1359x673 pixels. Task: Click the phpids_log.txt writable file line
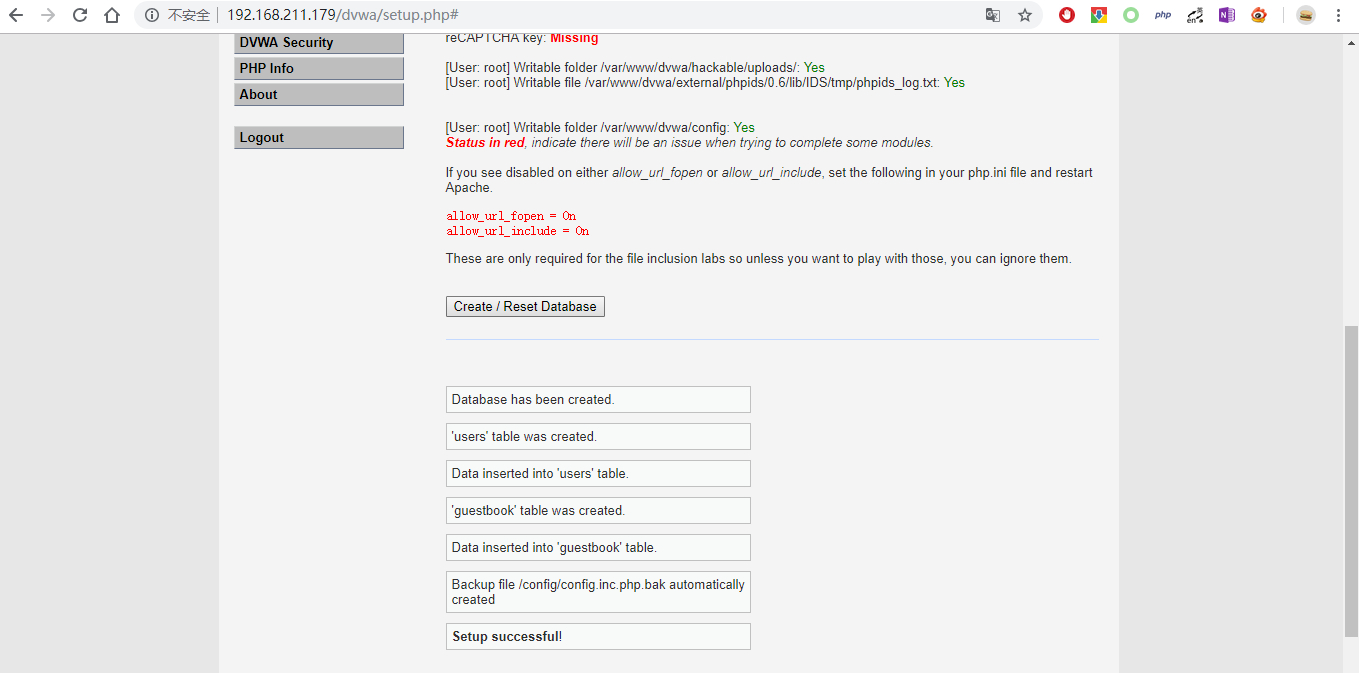tap(705, 83)
